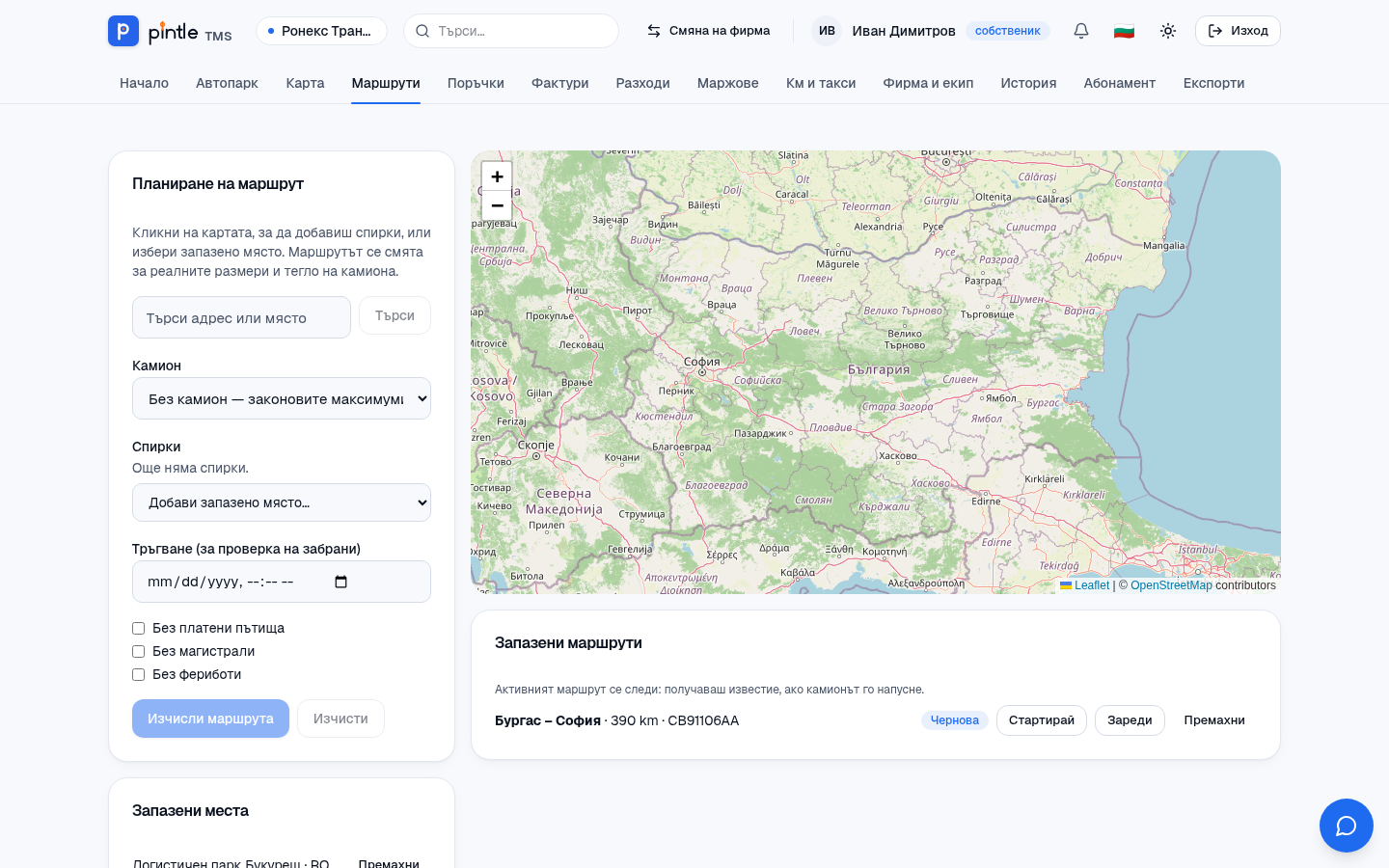
Task: Tick the Без магистрали checkbox
Action: pos(138,651)
